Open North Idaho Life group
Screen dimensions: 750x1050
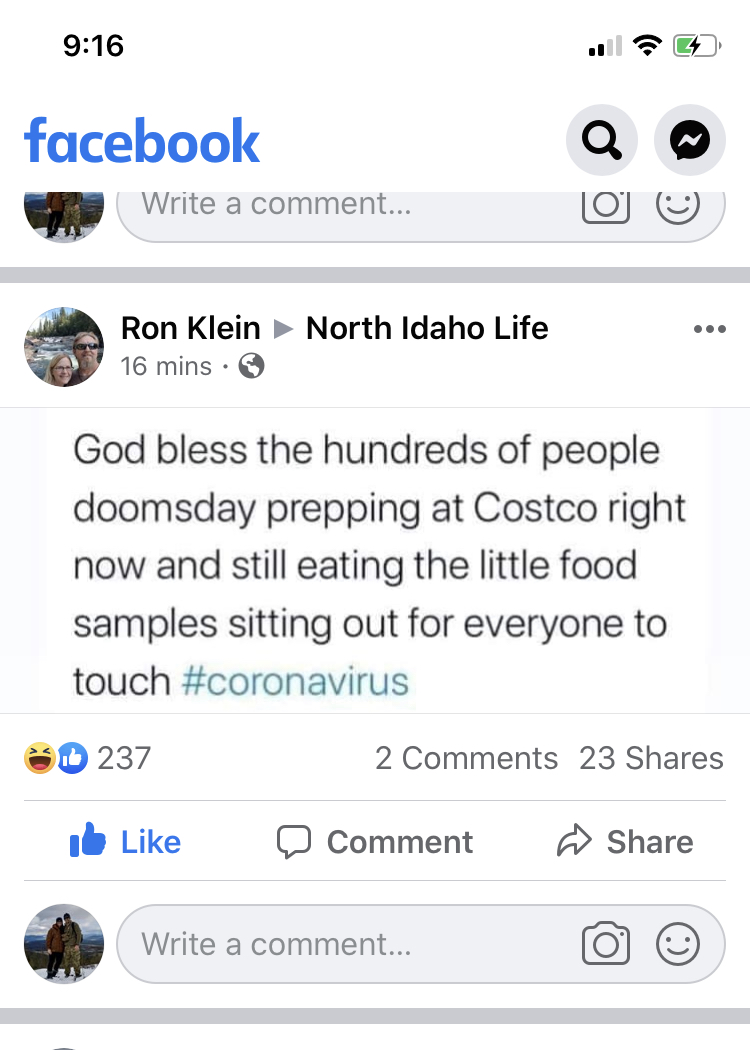tap(427, 328)
